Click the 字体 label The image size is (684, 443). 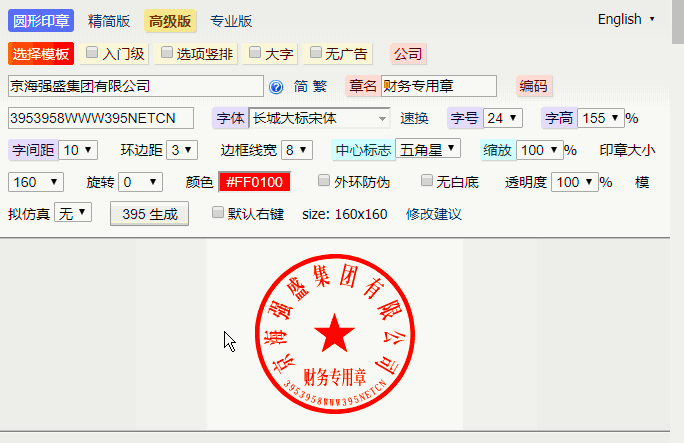tap(230, 118)
